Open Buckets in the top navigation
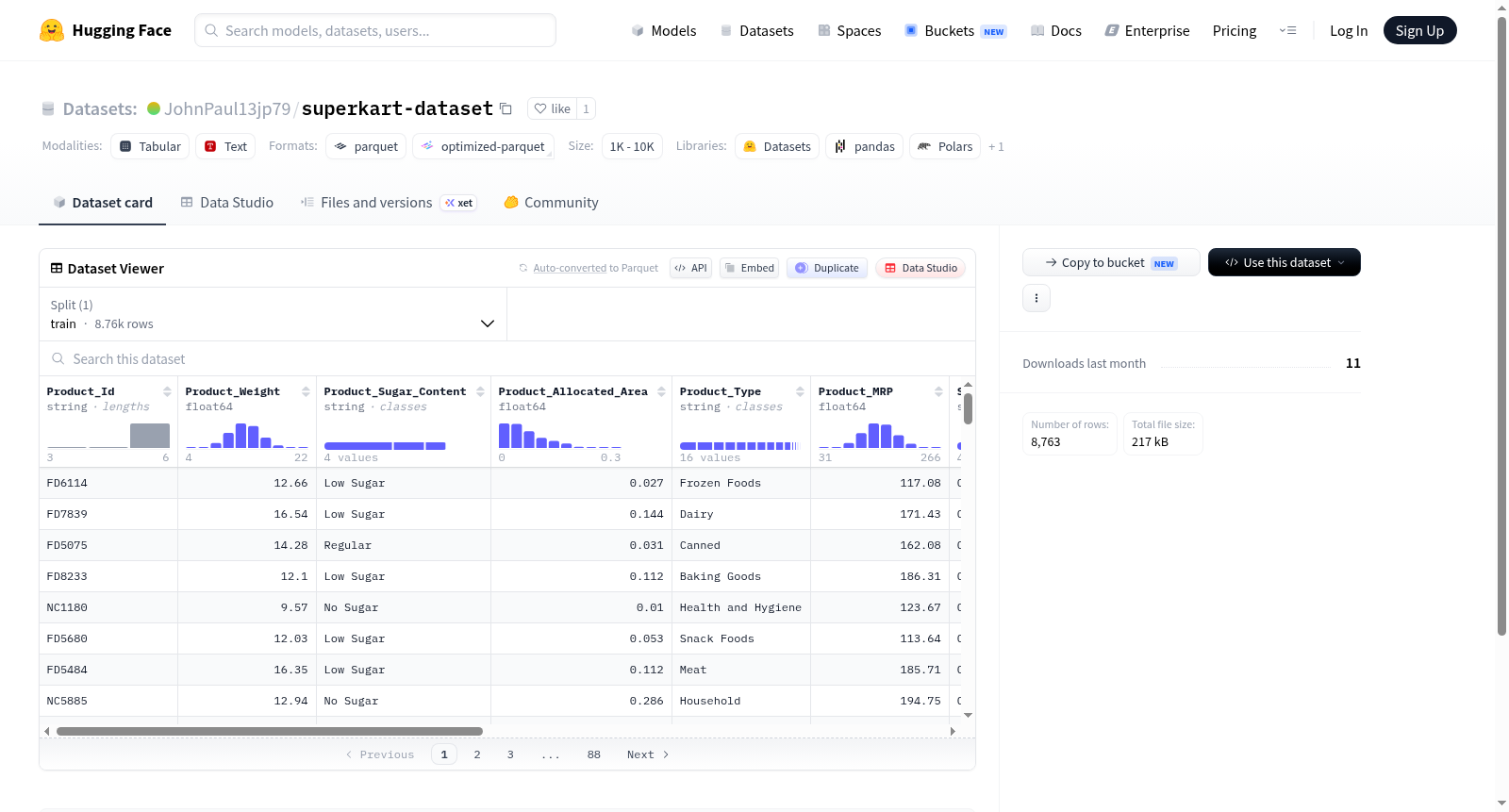 955,30
